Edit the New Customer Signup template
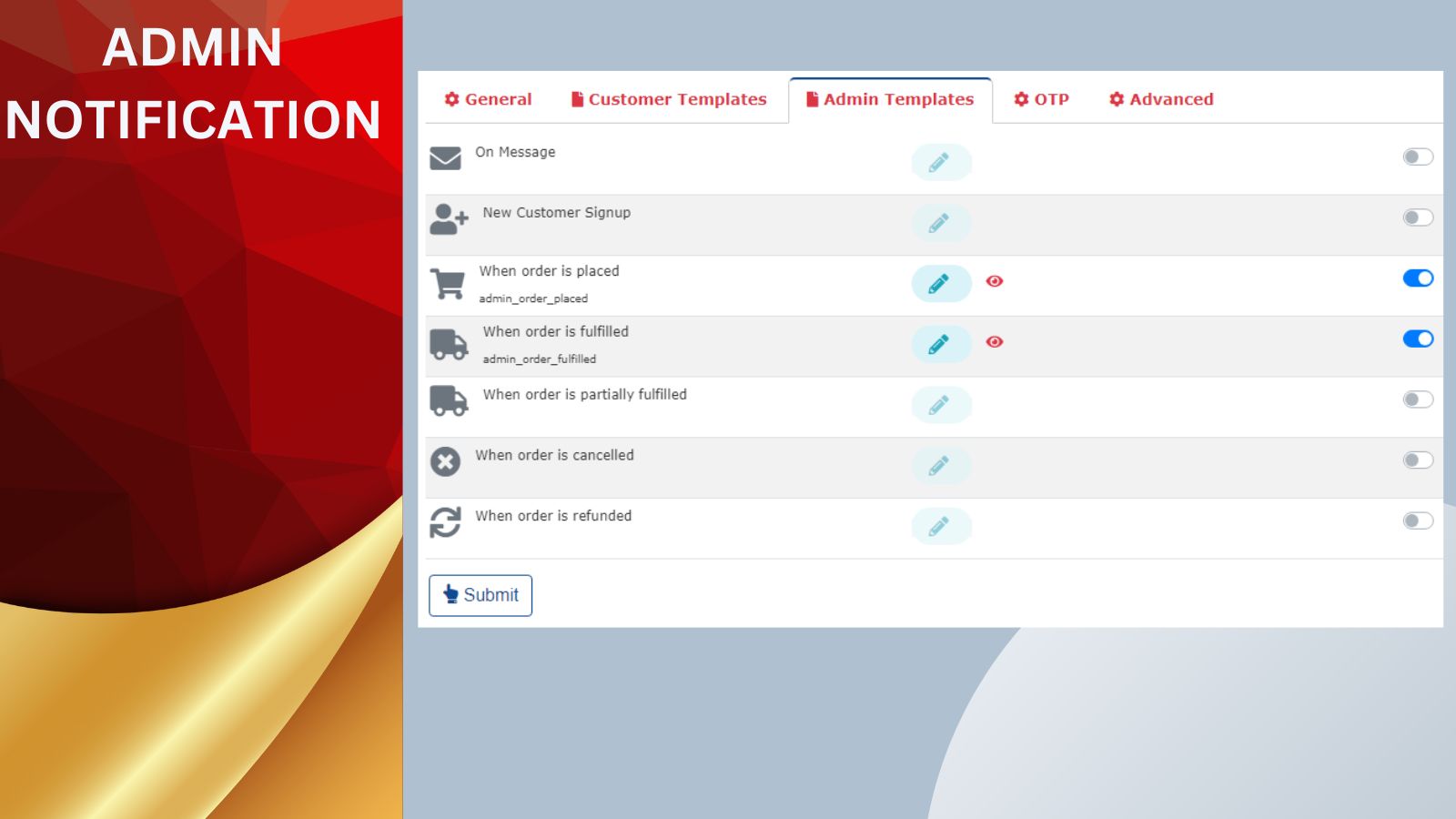The width and height of the screenshot is (1456, 819). pyautogui.click(x=941, y=223)
